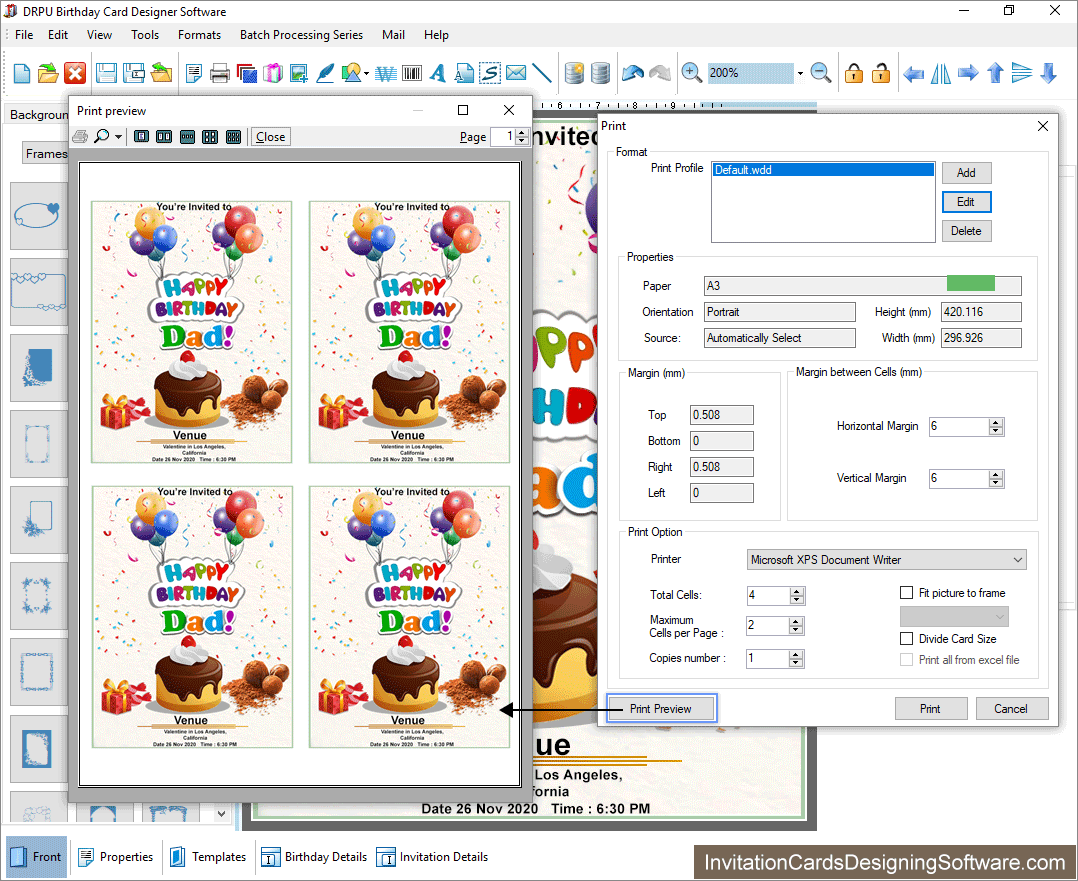Click the WordArt W icon
This screenshot has width=1078, height=881.
[386, 73]
